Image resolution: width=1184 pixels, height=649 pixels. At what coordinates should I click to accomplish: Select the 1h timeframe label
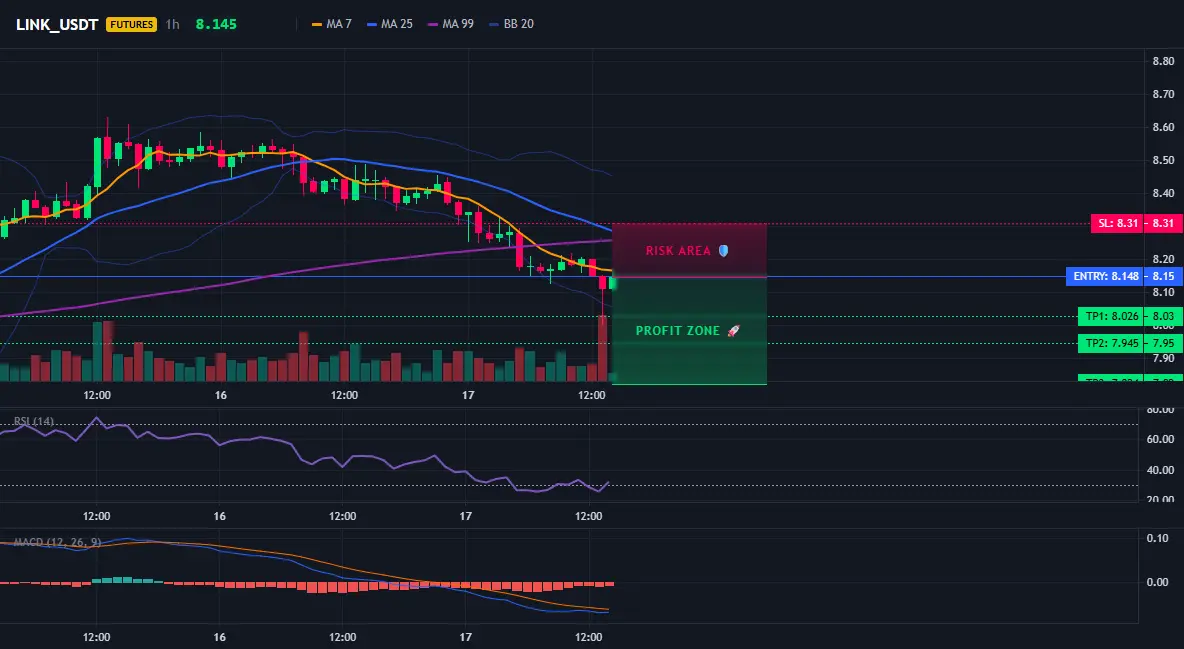click(x=172, y=24)
